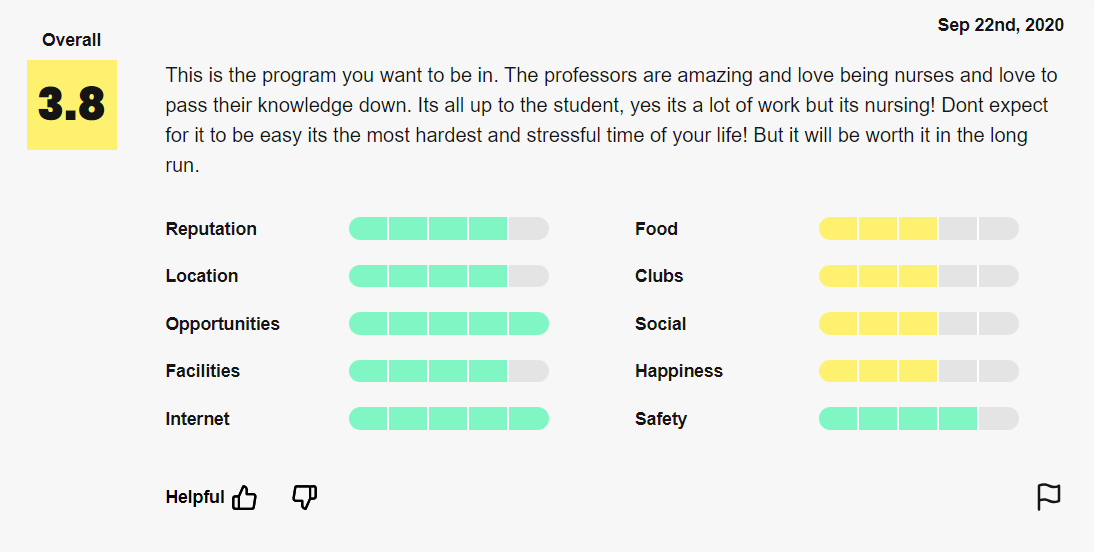Flag this review with the flag icon
This screenshot has width=1097, height=554.
click(x=1048, y=497)
